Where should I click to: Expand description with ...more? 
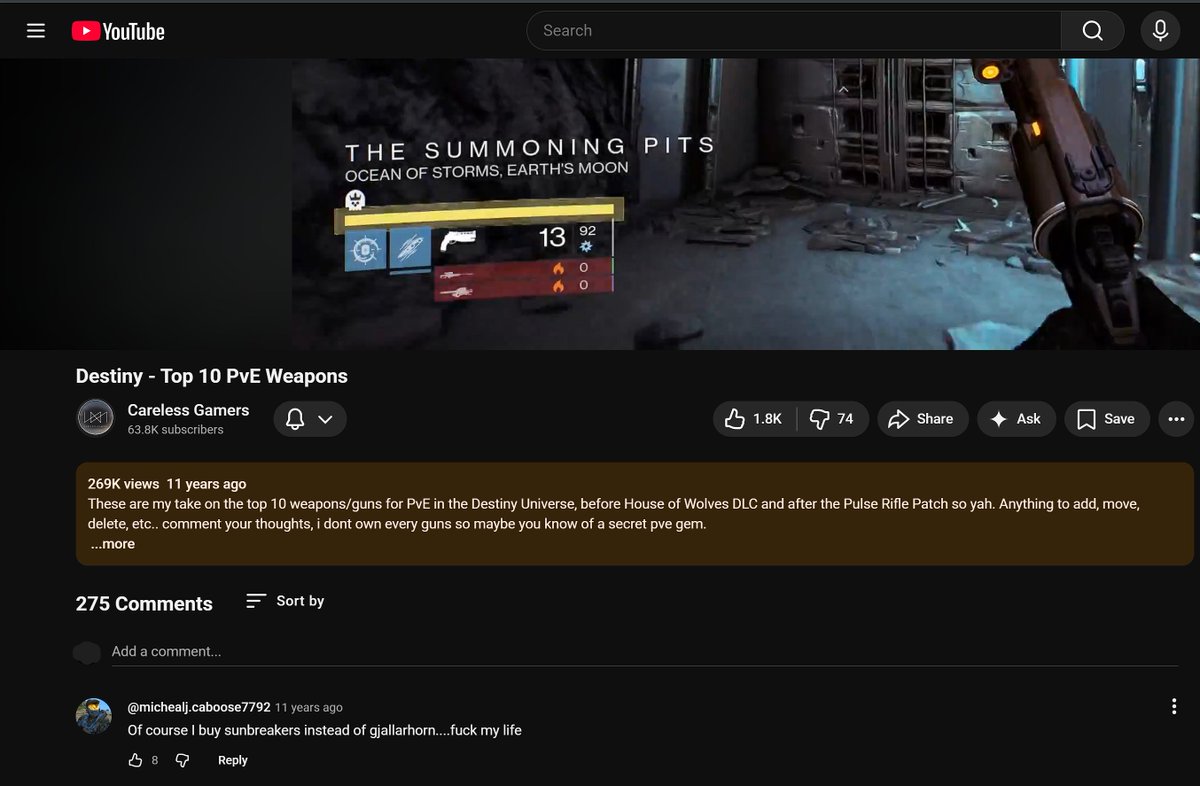point(112,544)
